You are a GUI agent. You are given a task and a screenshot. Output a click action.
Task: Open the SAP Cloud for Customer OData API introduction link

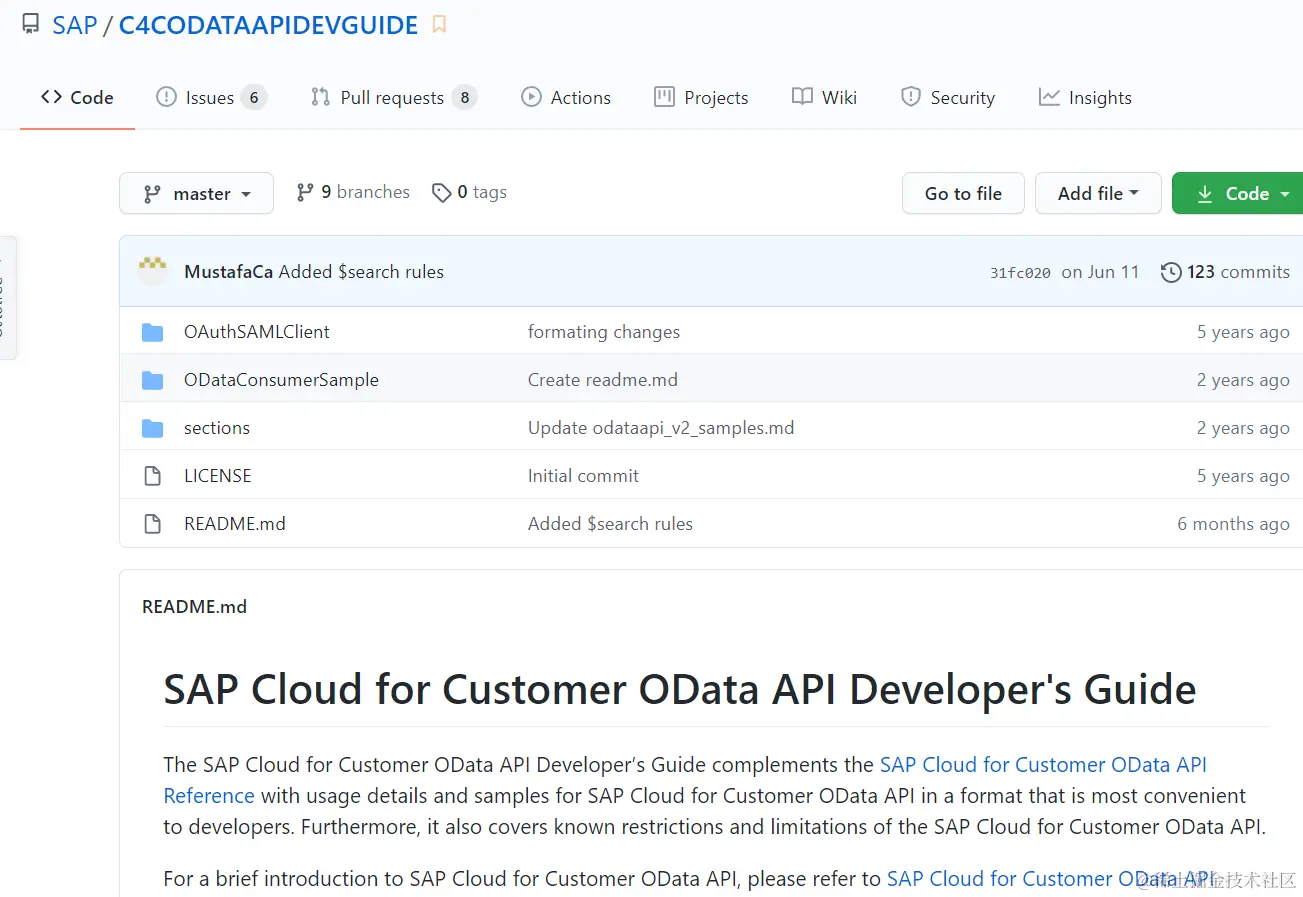[x=1051, y=878]
